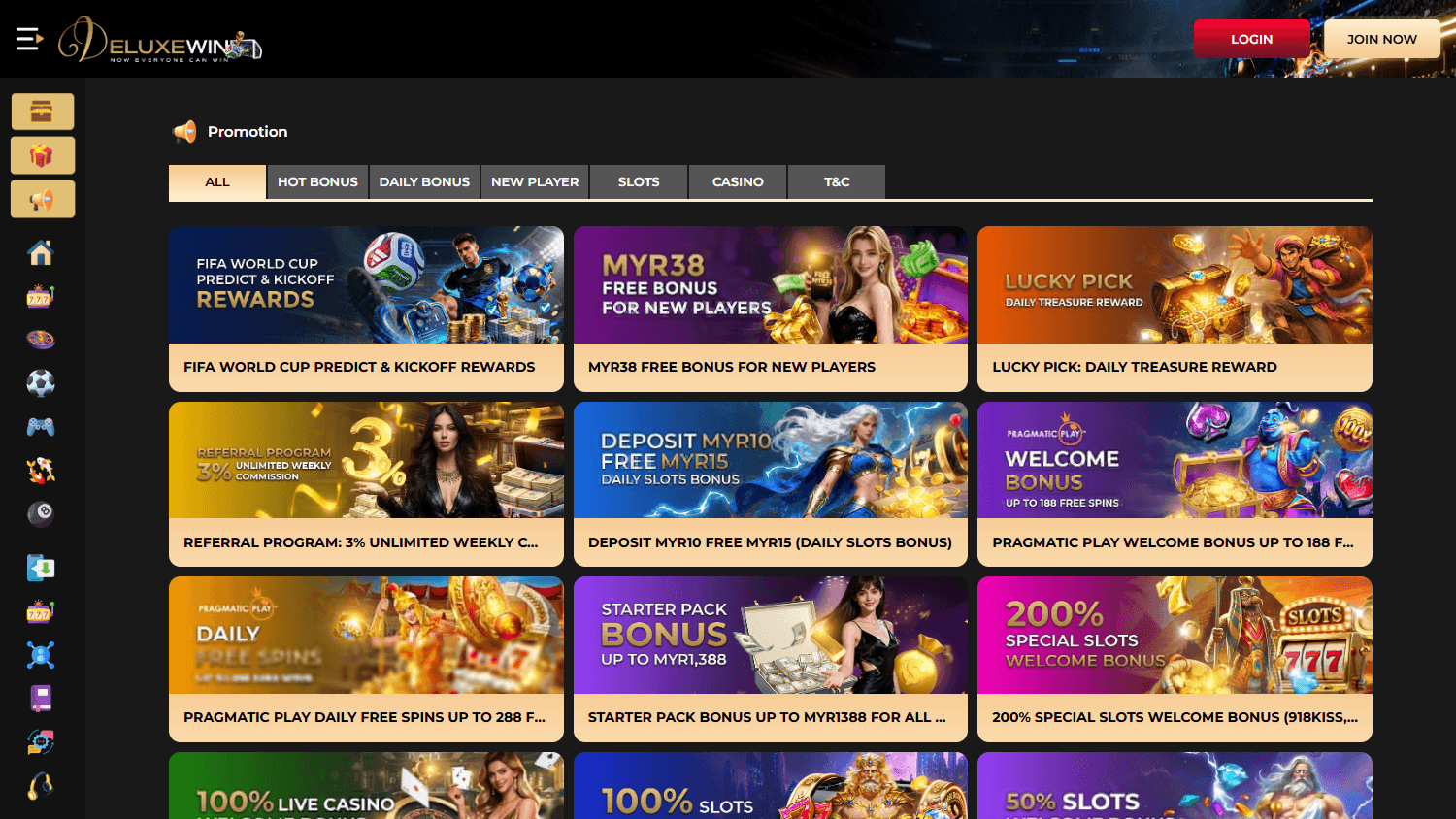The image size is (1456, 819).
Task: Open the game controller icon
Action: (41, 427)
